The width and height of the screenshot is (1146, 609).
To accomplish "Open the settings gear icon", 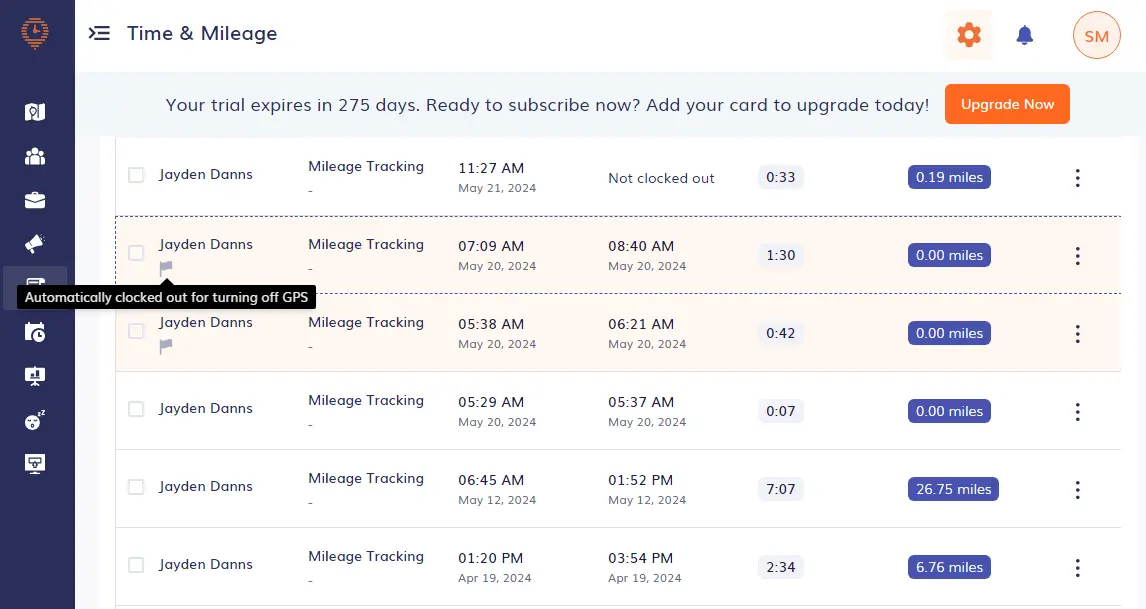I will point(968,35).
